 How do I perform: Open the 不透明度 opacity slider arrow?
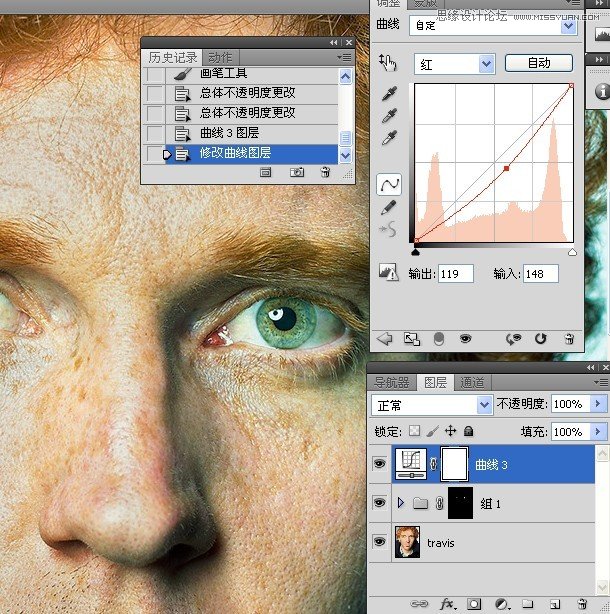[598, 403]
